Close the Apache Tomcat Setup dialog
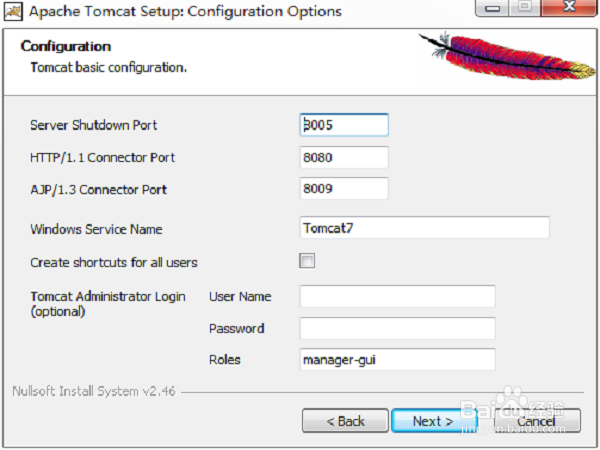 click(566, 11)
